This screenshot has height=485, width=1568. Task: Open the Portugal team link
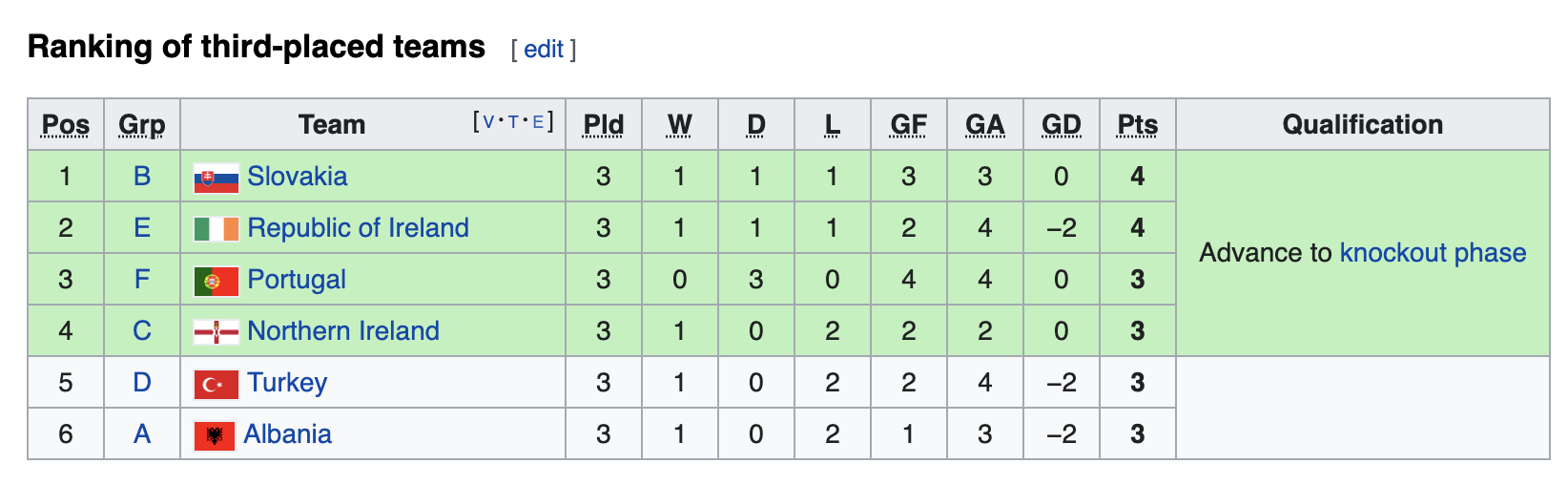point(296,280)
